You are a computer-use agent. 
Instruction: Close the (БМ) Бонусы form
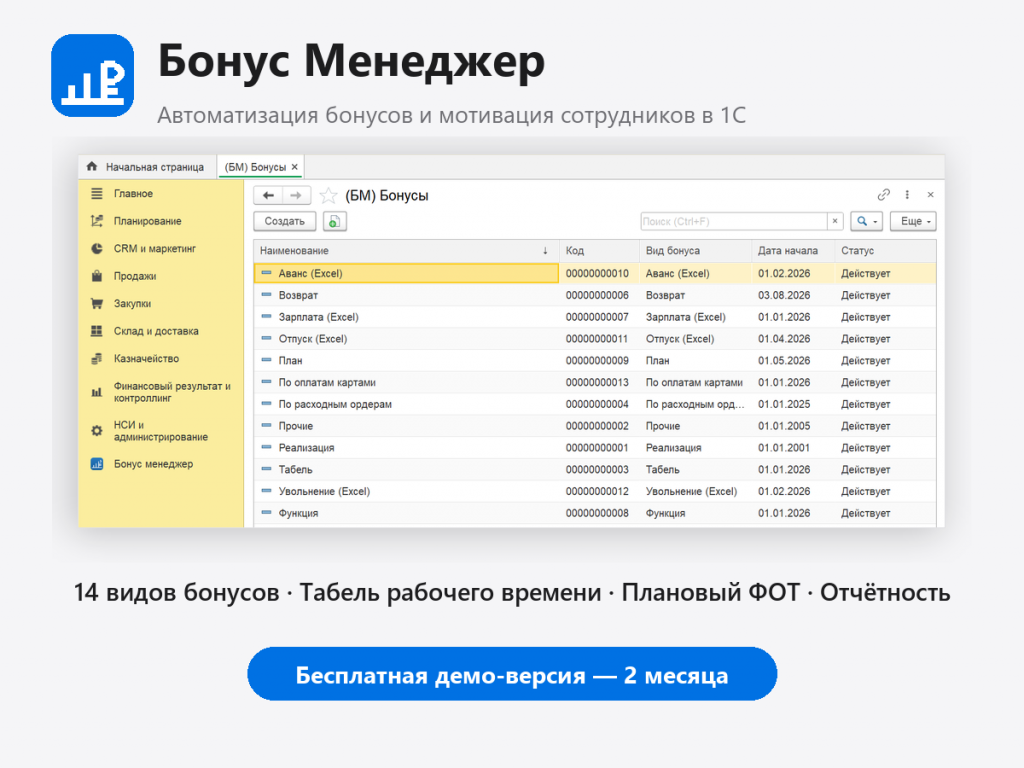pos(931,195)
